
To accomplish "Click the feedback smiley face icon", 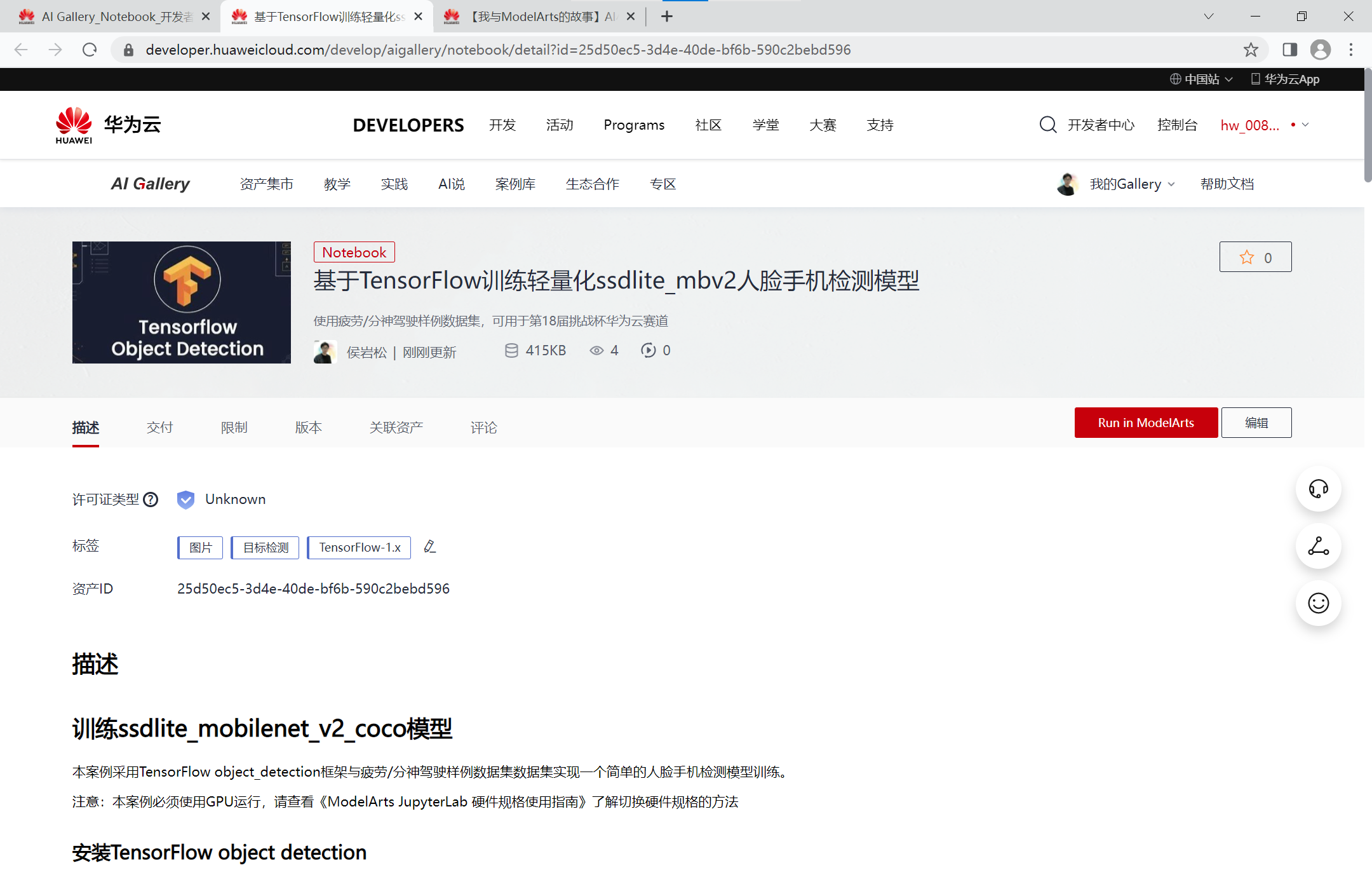I will click(1318, 602).
